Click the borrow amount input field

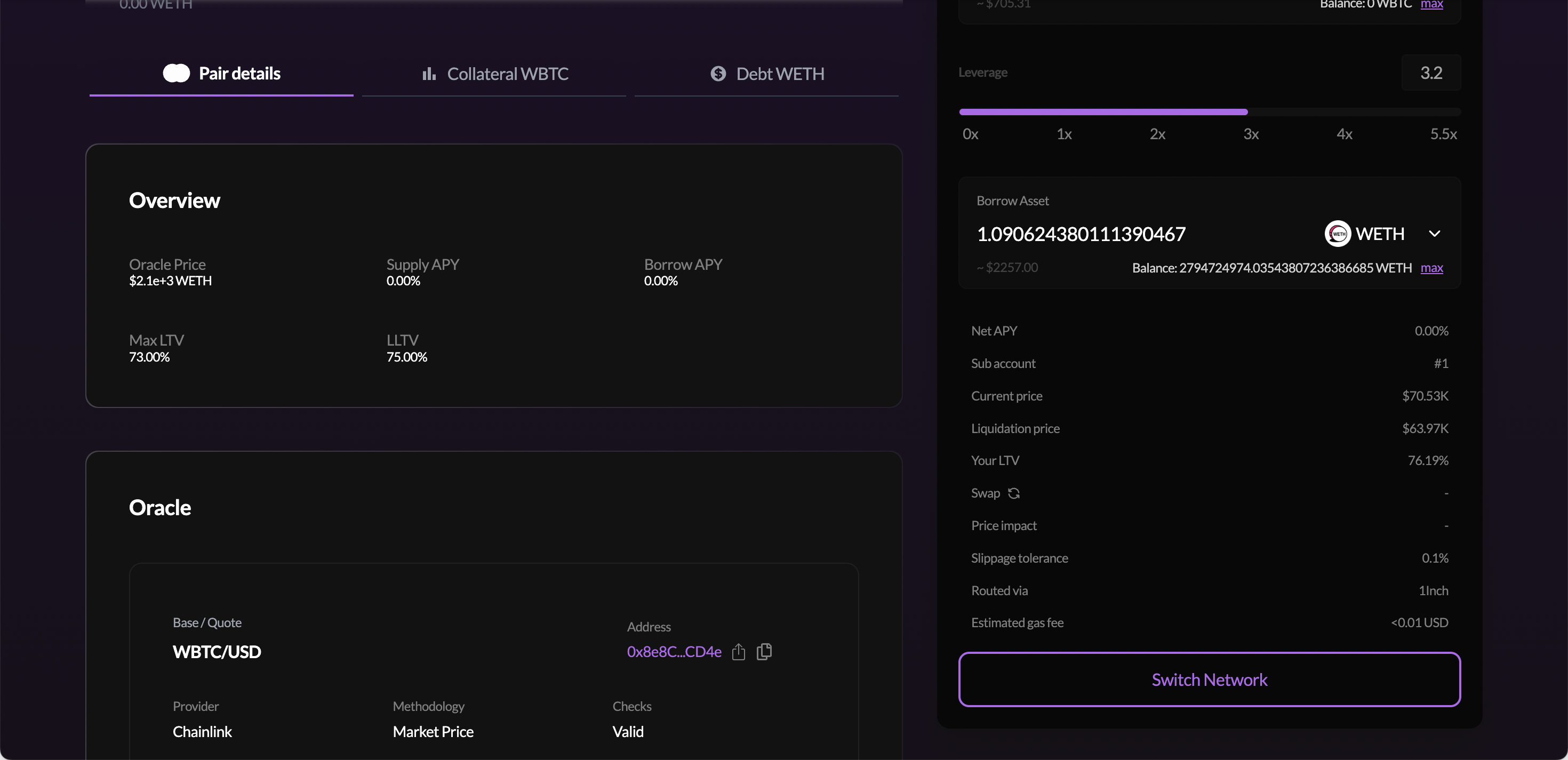pos(1082,234)
